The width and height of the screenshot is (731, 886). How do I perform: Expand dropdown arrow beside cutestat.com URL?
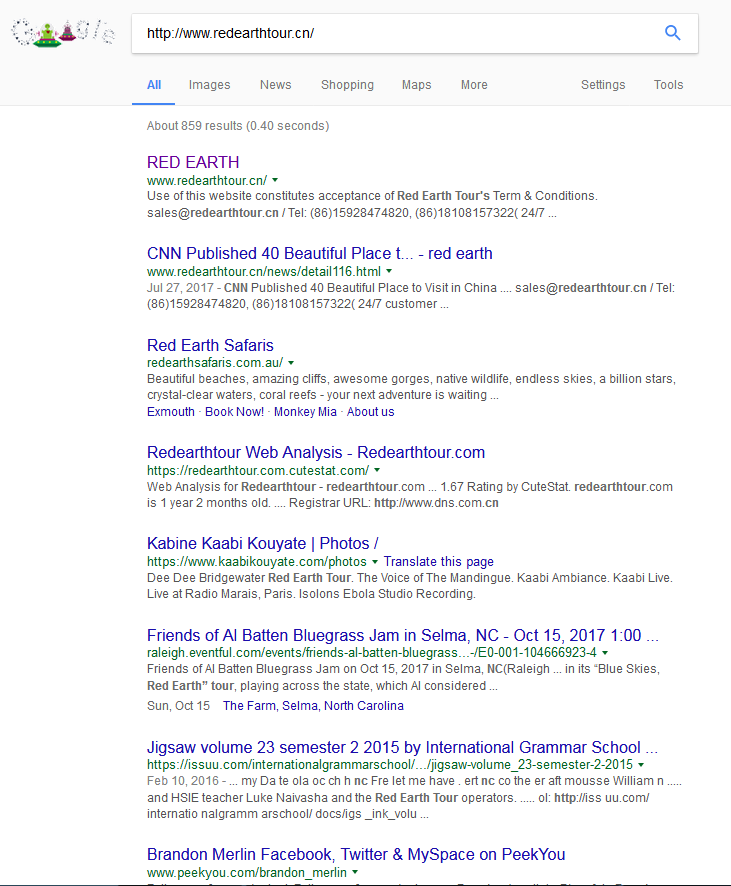[377, 470]
